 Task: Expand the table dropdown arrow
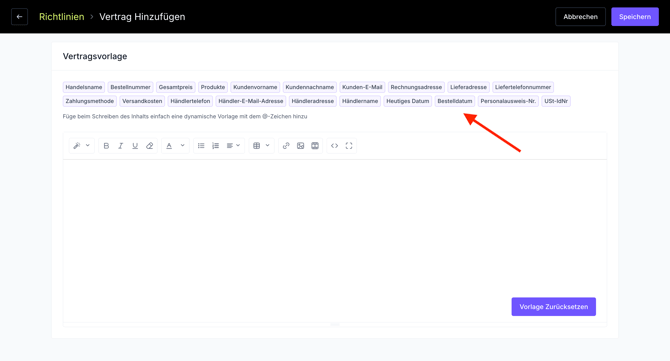pyautogui.click(x=267, y=146)
